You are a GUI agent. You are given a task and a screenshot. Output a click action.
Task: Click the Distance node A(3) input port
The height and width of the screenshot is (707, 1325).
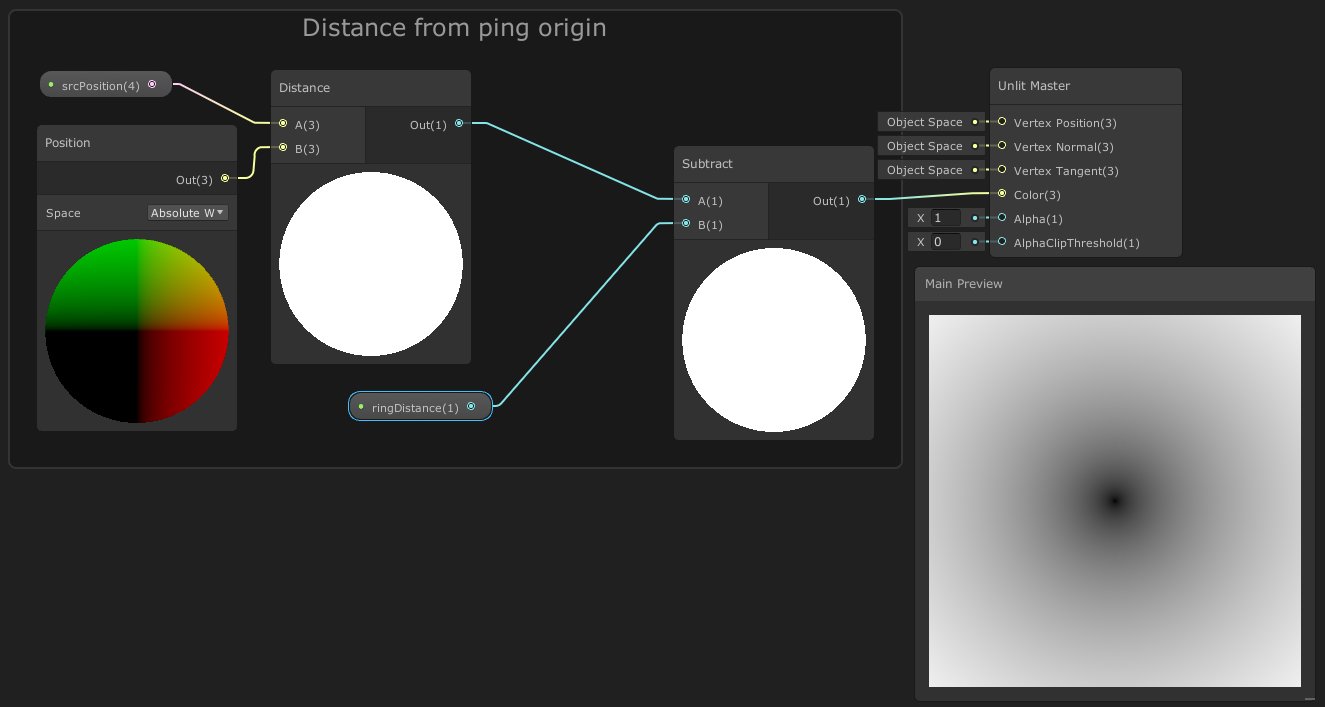pyautogui.click(x=284, y=125)
